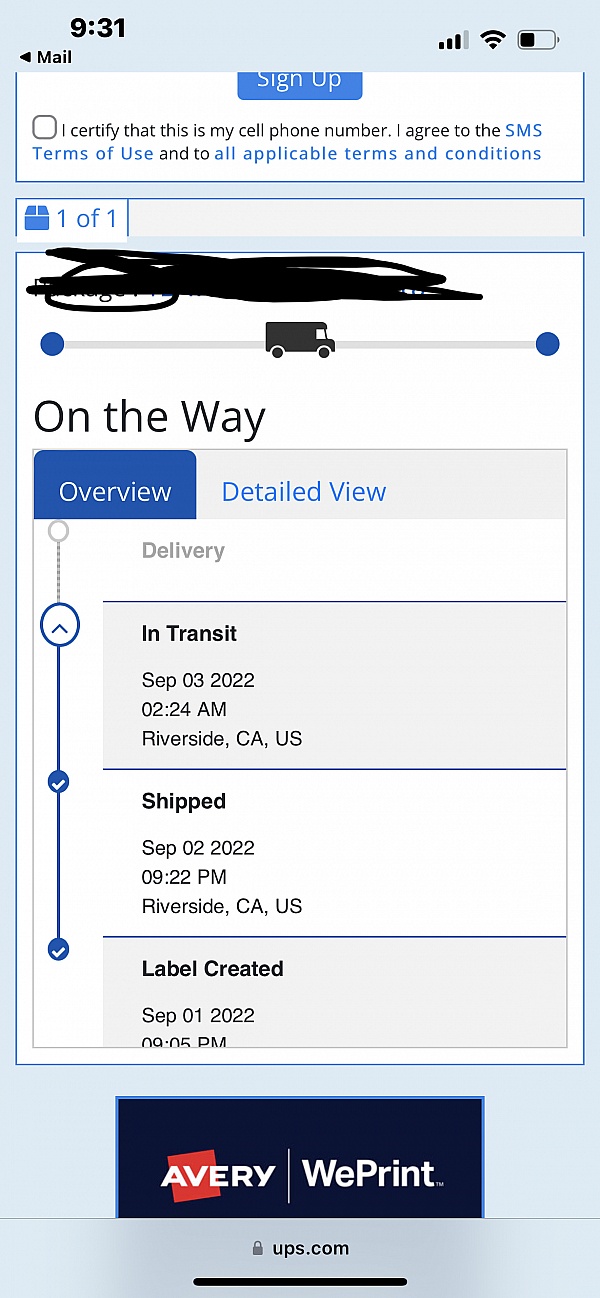Viewport: 600px width, 1298px height.
Task: Tap the empty Delivery step circle
Action: pos(59,531)
